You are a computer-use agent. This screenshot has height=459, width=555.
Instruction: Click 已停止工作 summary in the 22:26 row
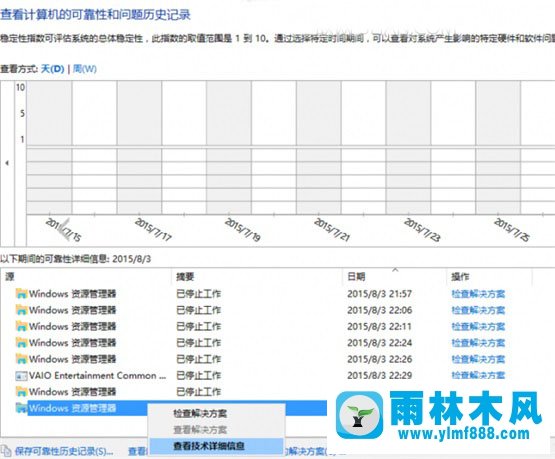point(199,359)
